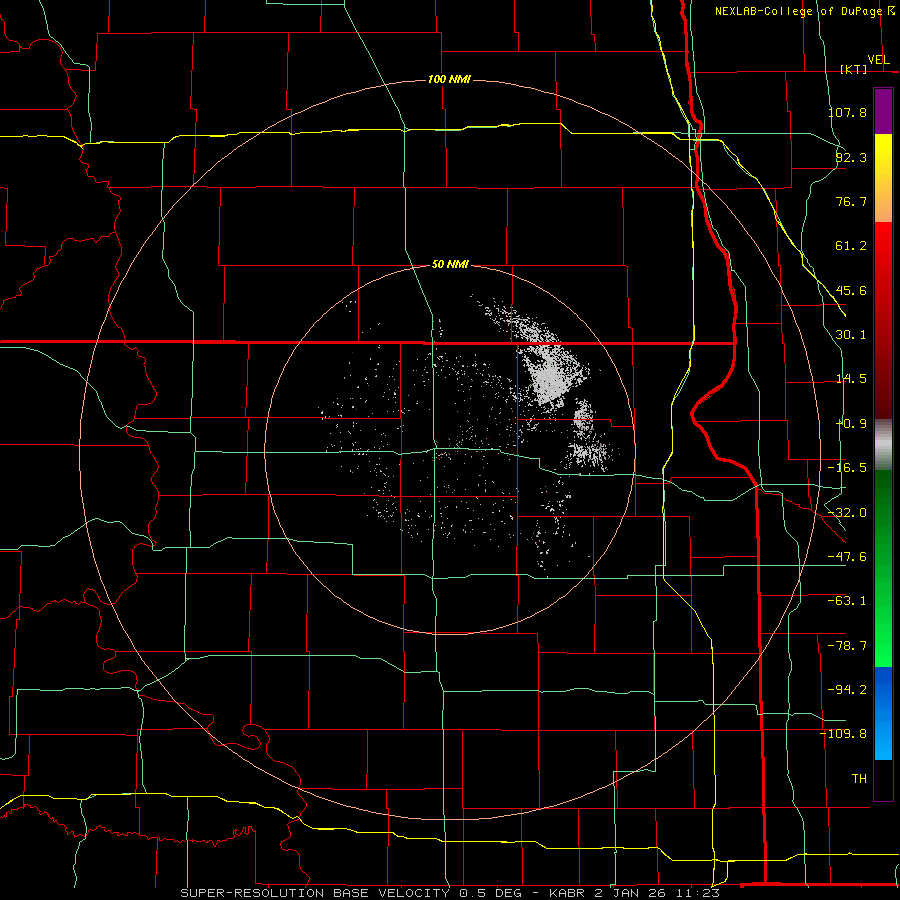Click the 30.1 velocity scale value
The height and width of the screenshot is (900, 900).
[851, 335]
